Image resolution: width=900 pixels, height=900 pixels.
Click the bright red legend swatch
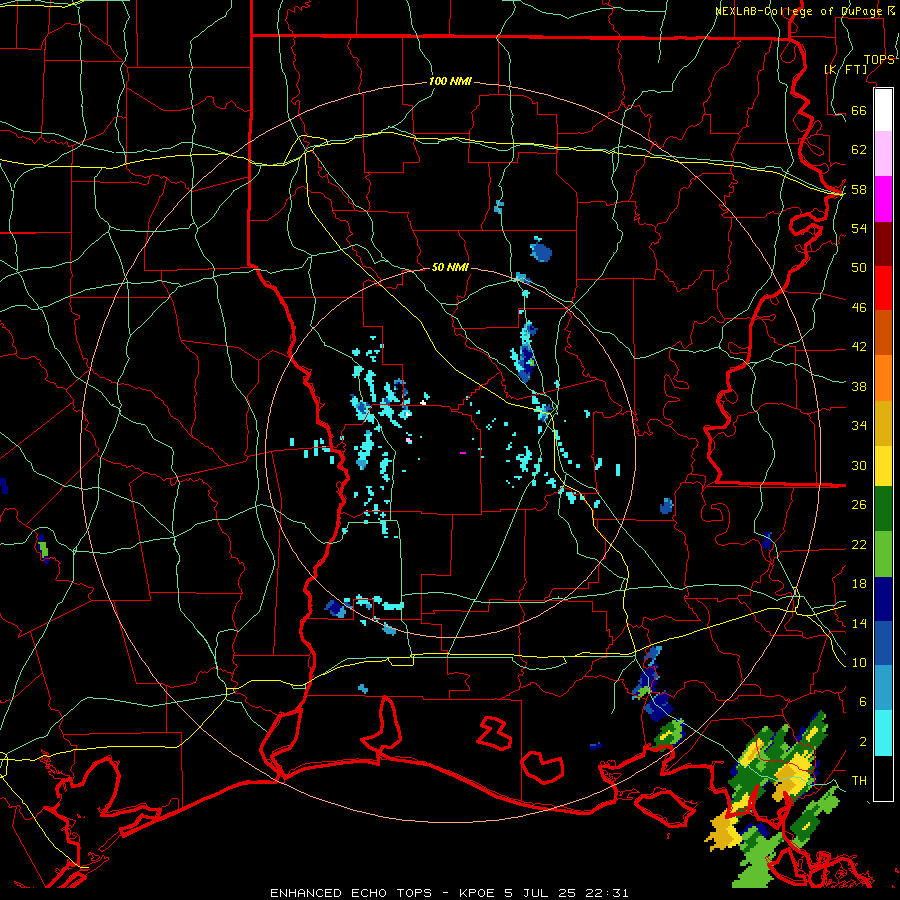(883, 288)
